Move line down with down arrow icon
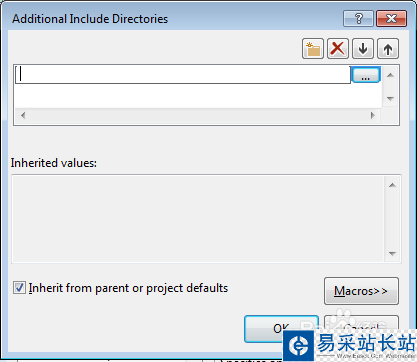417x362 pixels. click(x=363, y=49)
